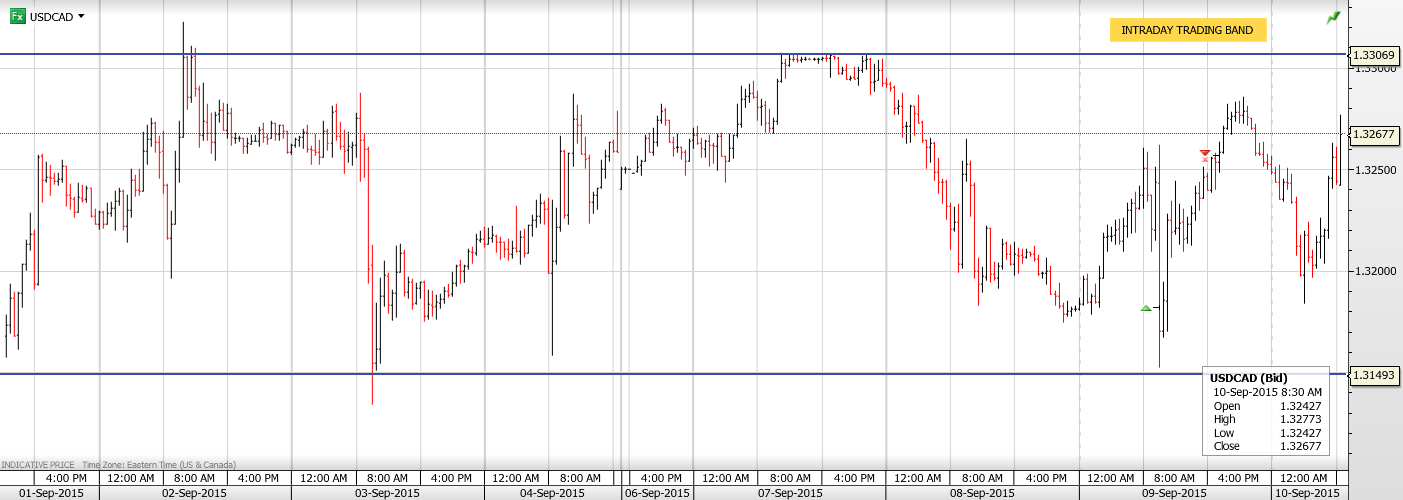Click the green chart arrow icon at top right
Image resolution: width=1403 pixels, height=500 pixels.
pos(1333,18)
